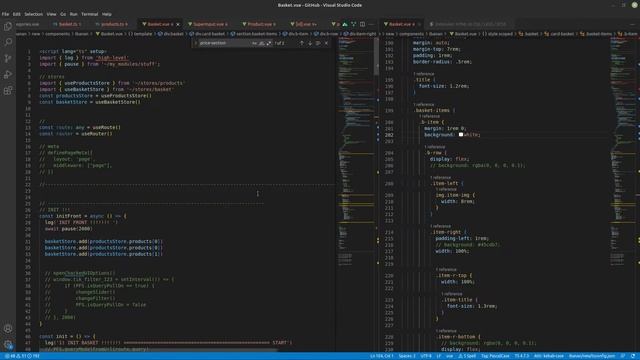Expand the replace field in the find widget
Screen dimensions: 640x360
[196, 43]
